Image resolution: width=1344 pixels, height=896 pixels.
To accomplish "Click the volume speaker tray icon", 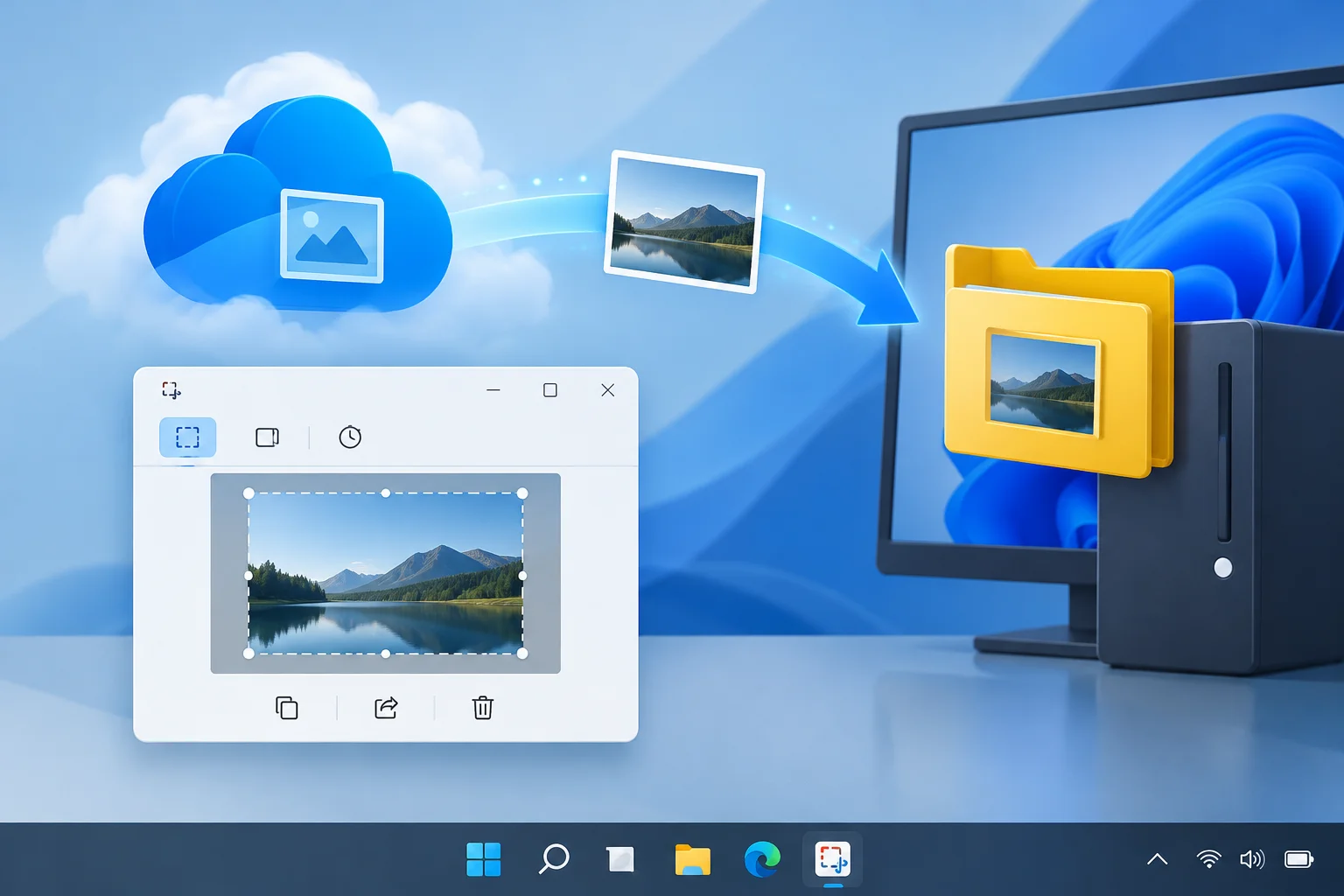I will point(1252,859).
